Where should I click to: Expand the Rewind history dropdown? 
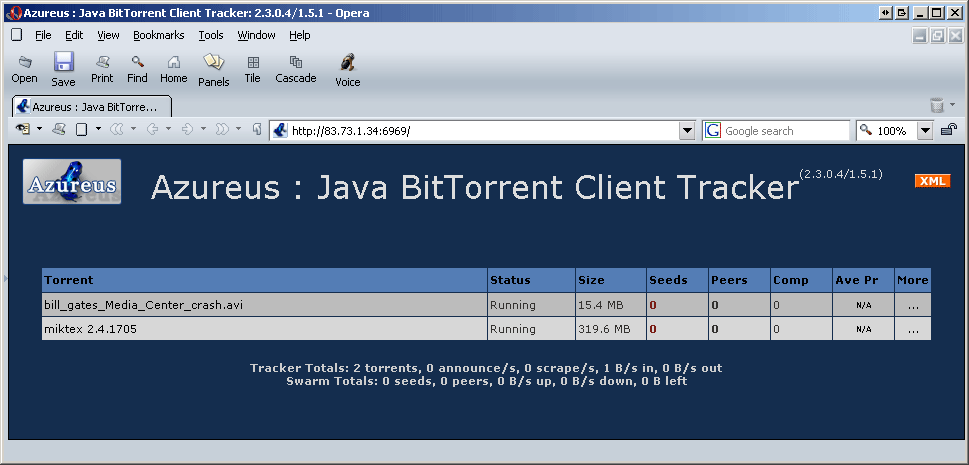133,129
